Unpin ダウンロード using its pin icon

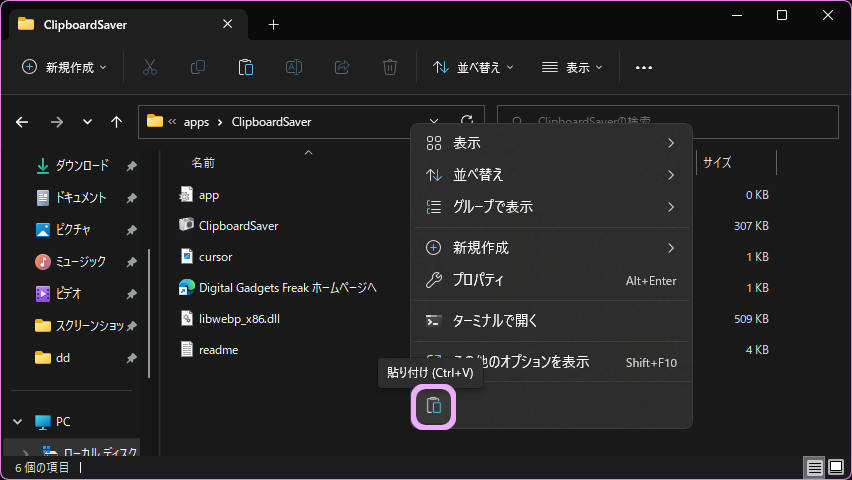131,166
